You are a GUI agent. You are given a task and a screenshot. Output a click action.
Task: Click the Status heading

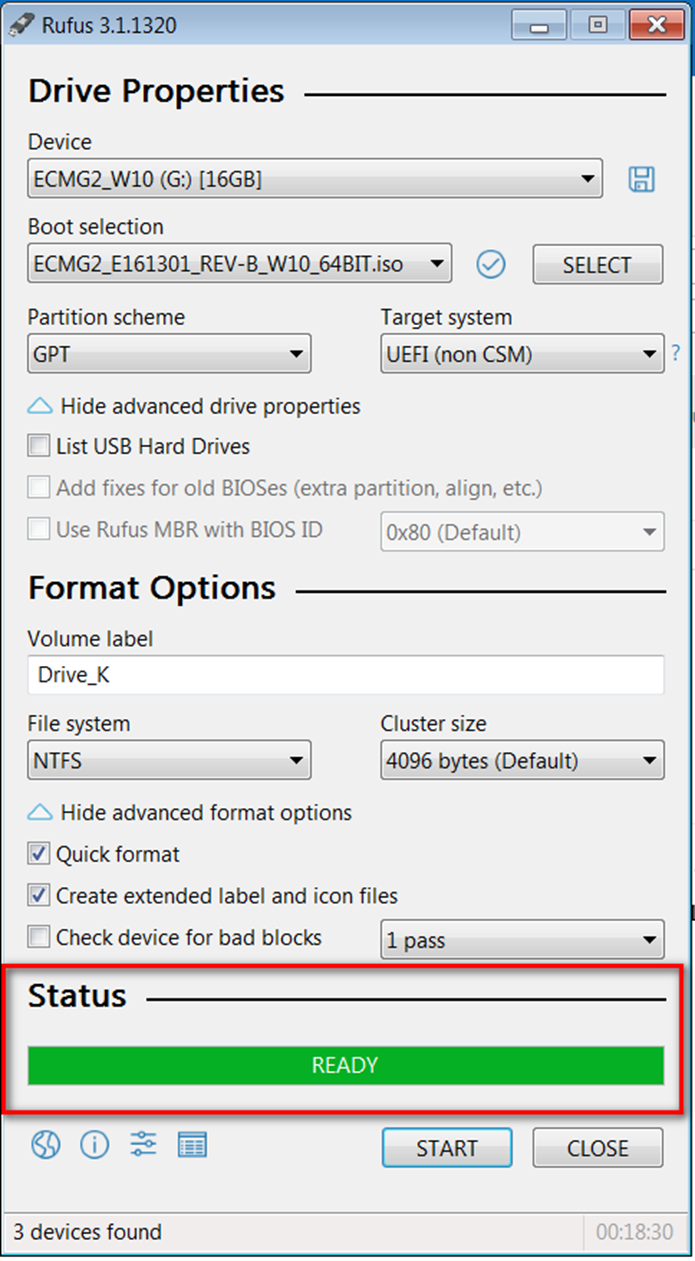[77, 996]
